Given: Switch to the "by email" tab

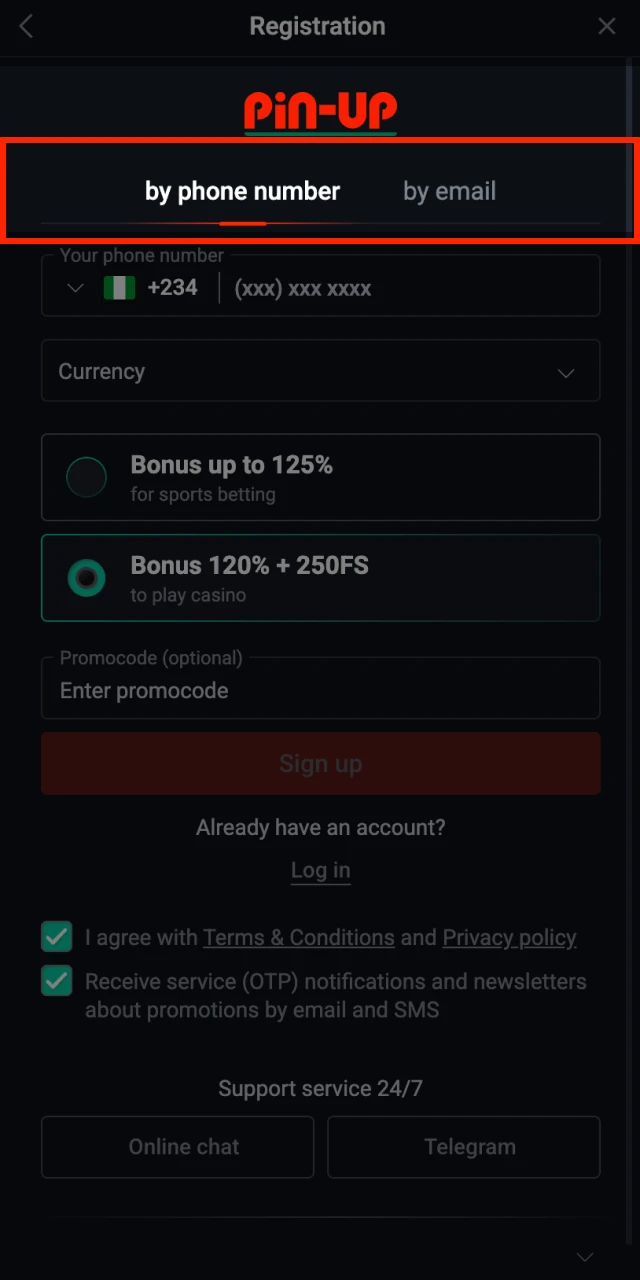Looking at the screenshot, I should (x=449, y=191).
